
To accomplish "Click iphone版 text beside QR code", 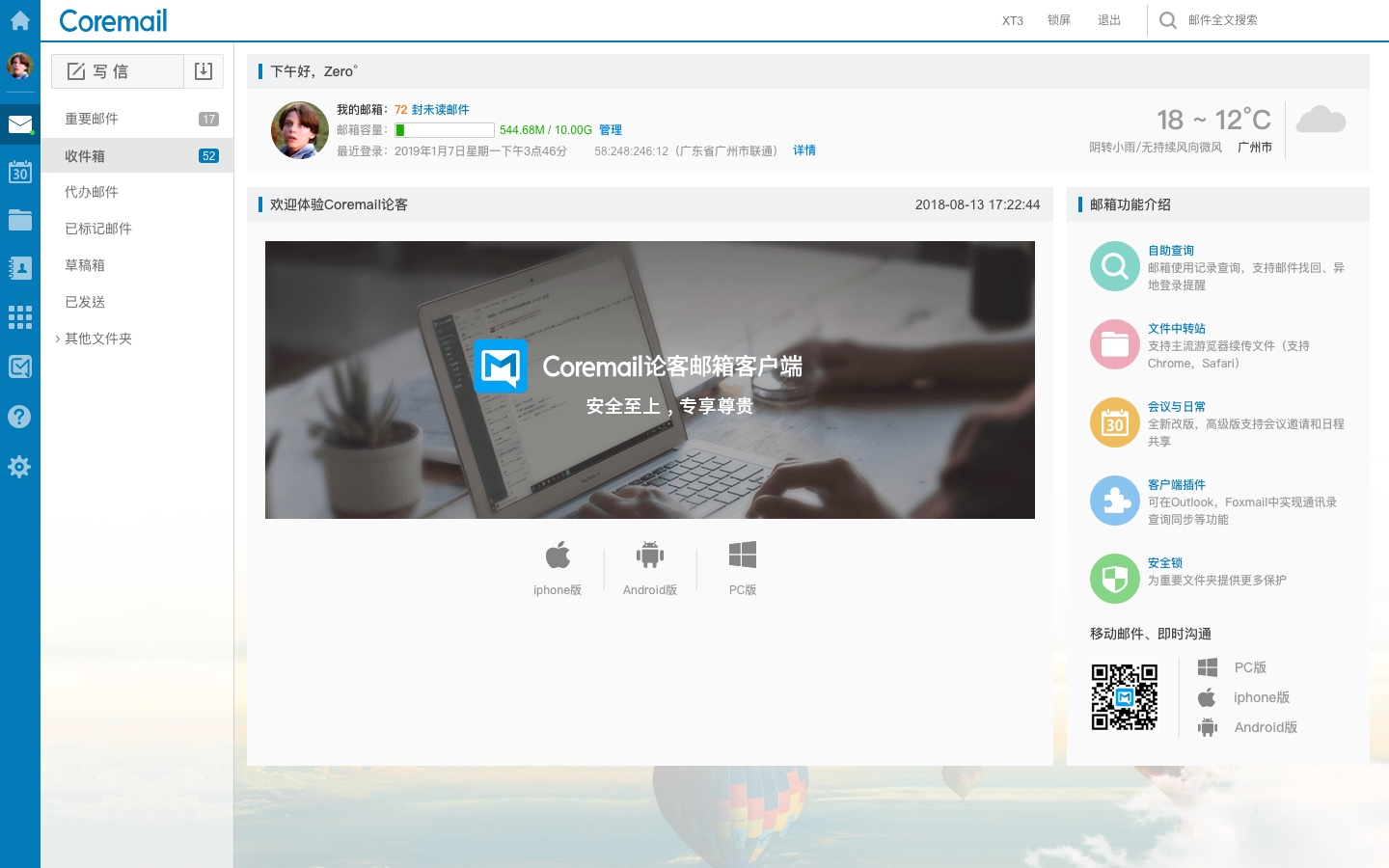I will pyautogui.click(x=1262, y=697).
